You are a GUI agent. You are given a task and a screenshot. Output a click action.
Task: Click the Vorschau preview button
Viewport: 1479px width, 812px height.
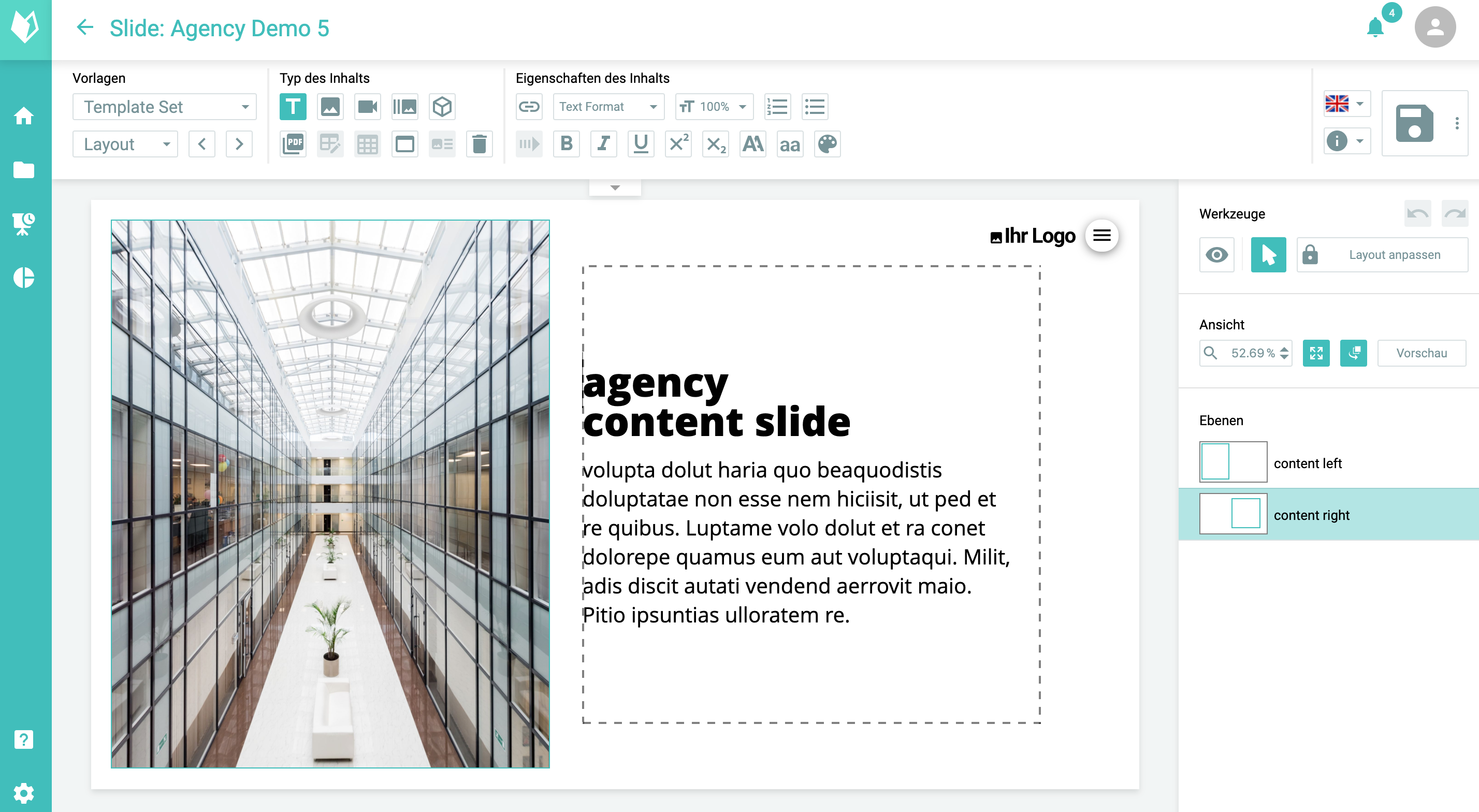(1422, 353)
